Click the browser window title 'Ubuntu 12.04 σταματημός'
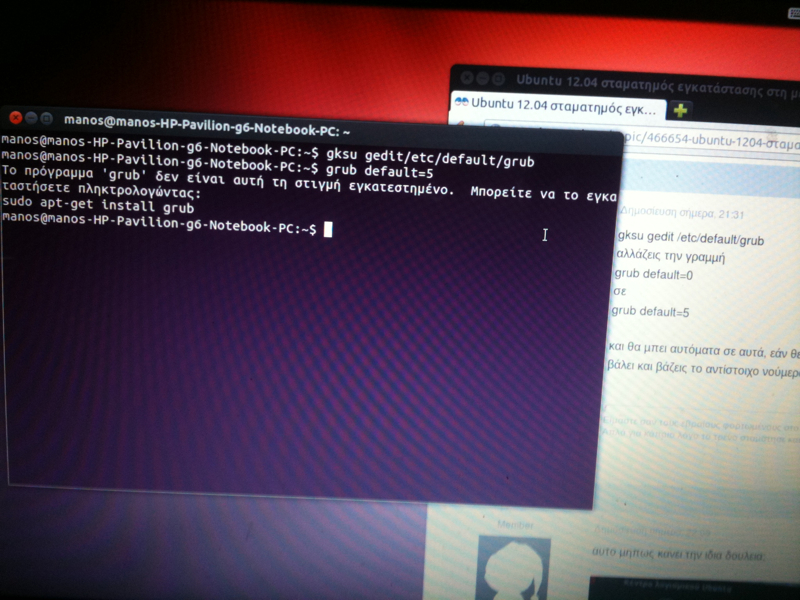Image resolution: width=800 pixels, height=600 pixels. (x=658, y=86)
